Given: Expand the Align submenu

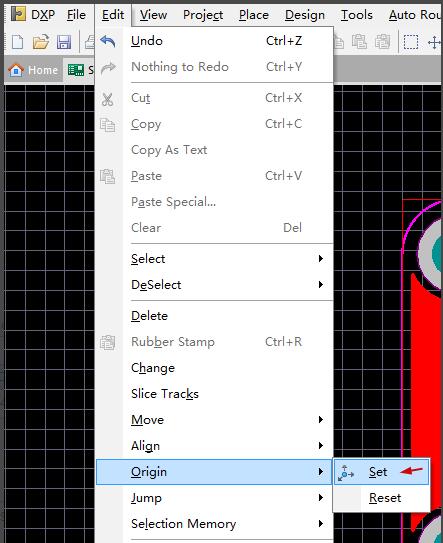Looking at the screenshot, I should (x=214, y=446).
